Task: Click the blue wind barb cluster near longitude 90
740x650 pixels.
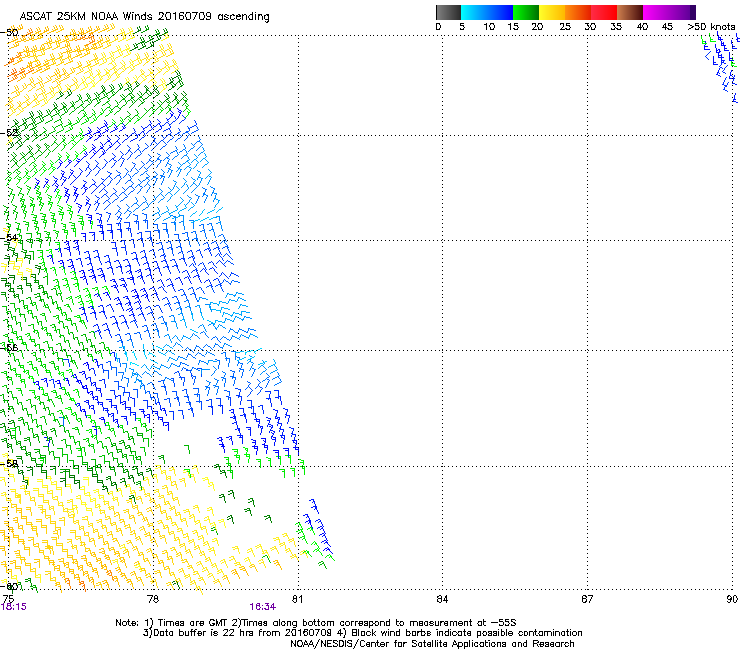Action: click(x=722, y=66)
